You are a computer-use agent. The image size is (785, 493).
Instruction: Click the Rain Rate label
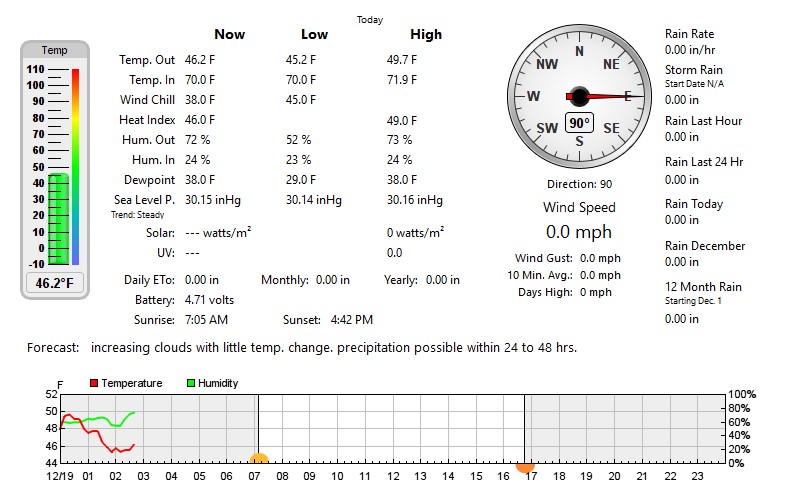[689, 34]
